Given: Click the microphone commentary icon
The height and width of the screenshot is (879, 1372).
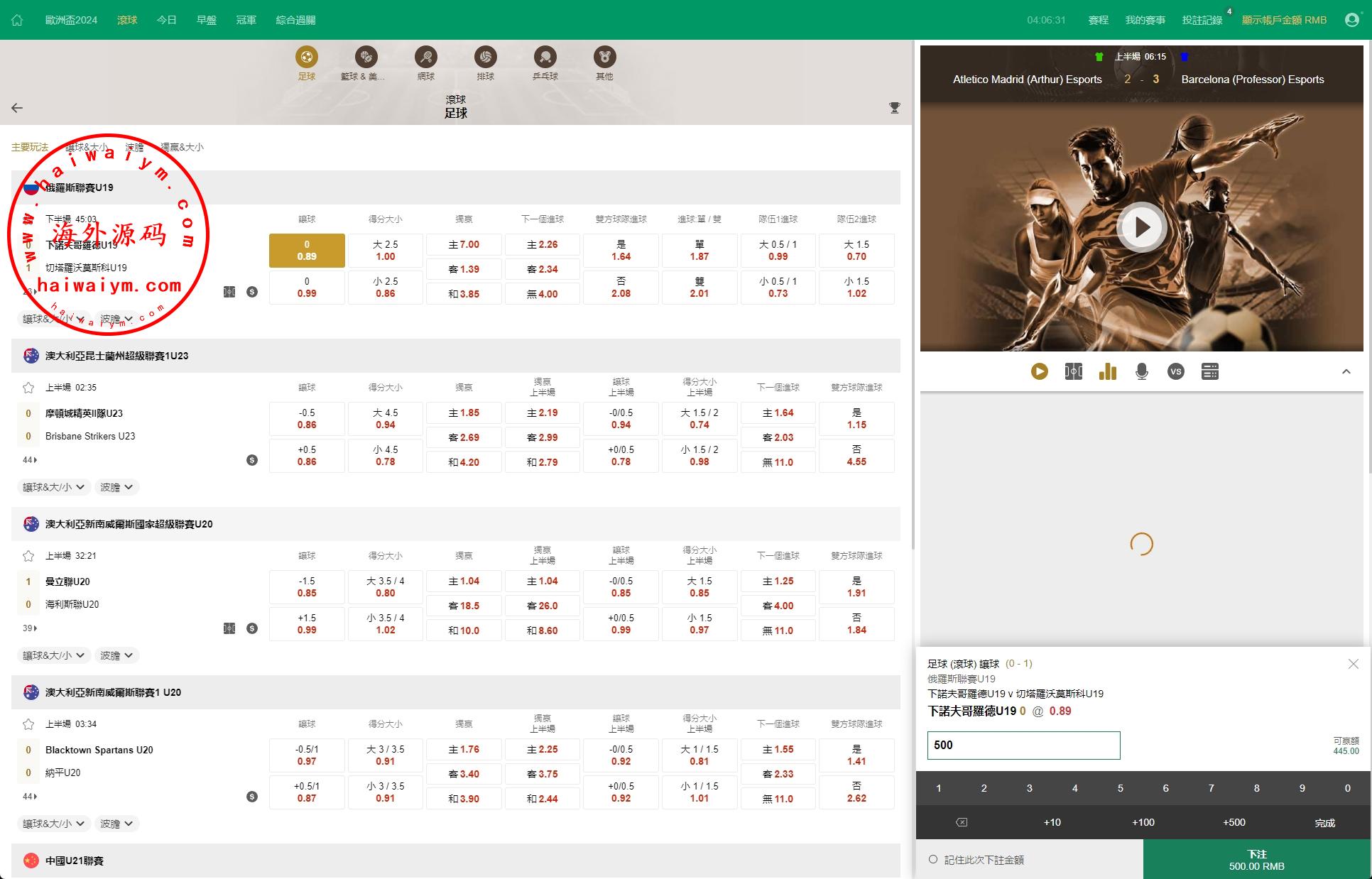Looking at the screenshot, I should click(x=1141, y=371).
